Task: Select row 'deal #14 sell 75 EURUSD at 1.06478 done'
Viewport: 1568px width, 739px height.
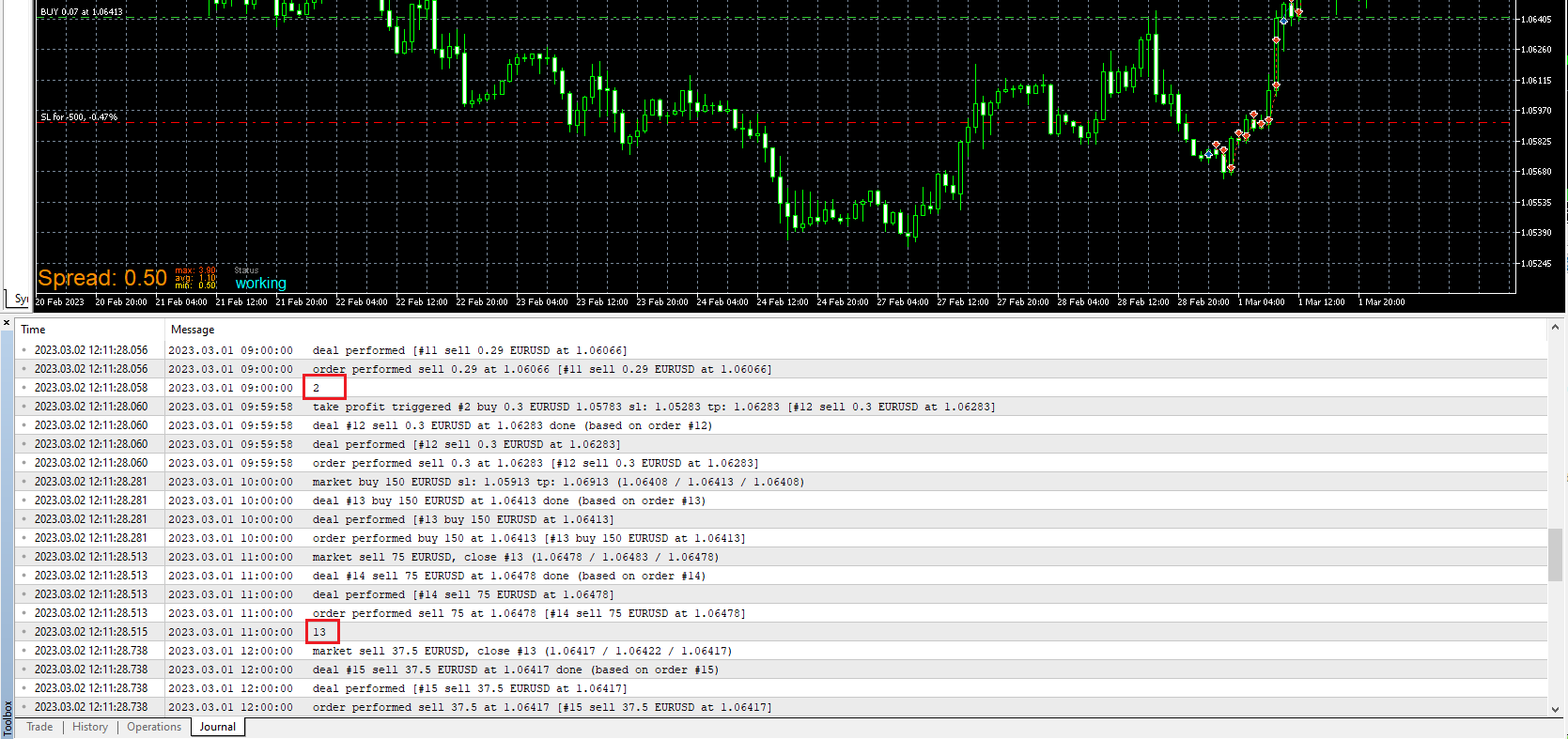Action: coord(782,576)
